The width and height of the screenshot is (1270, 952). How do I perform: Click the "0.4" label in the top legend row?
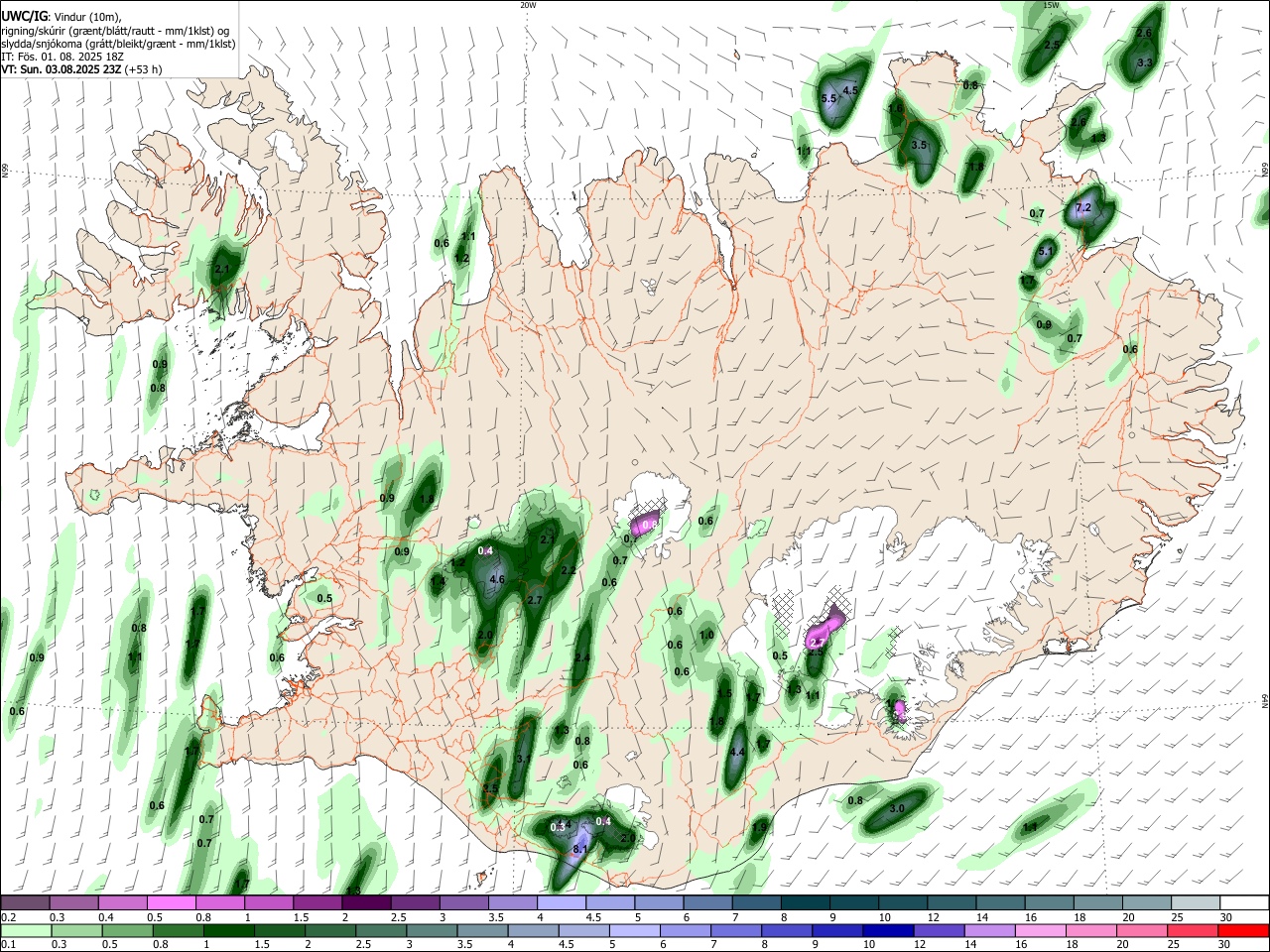(105, 917)
